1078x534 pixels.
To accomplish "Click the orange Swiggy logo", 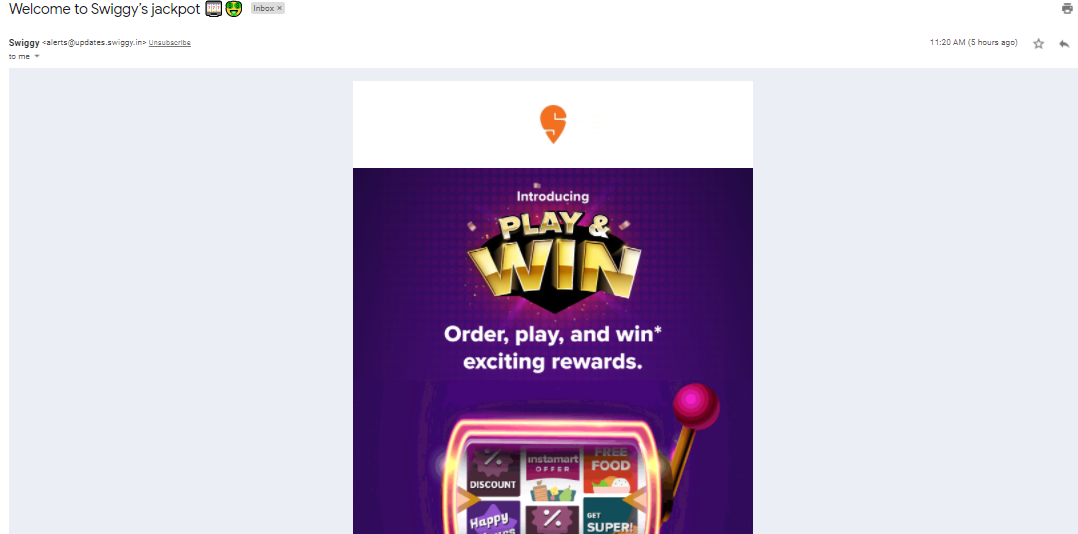I will [553, 124].
